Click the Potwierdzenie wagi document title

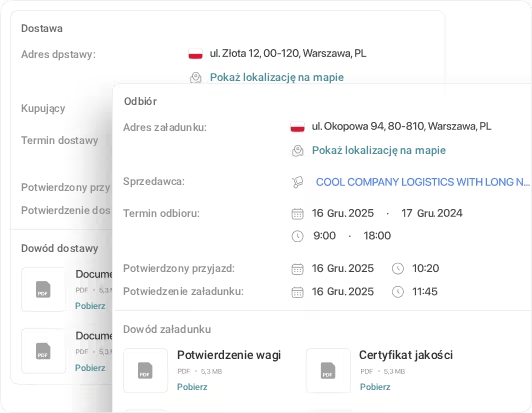coord(229,355)
